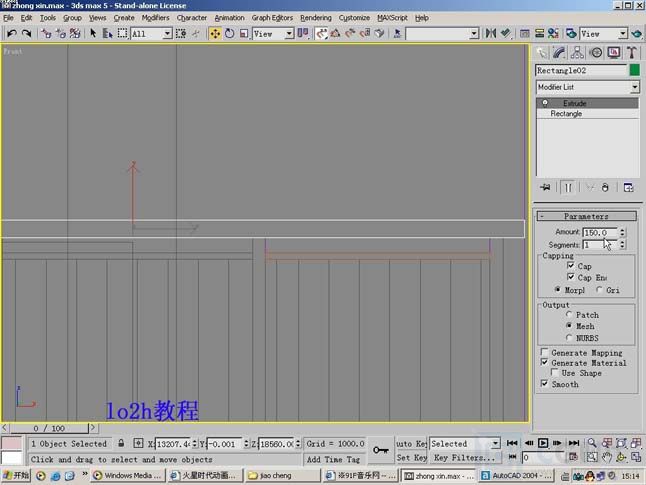
Task: Open the Graph Editors menu
Action: point(272,18)
